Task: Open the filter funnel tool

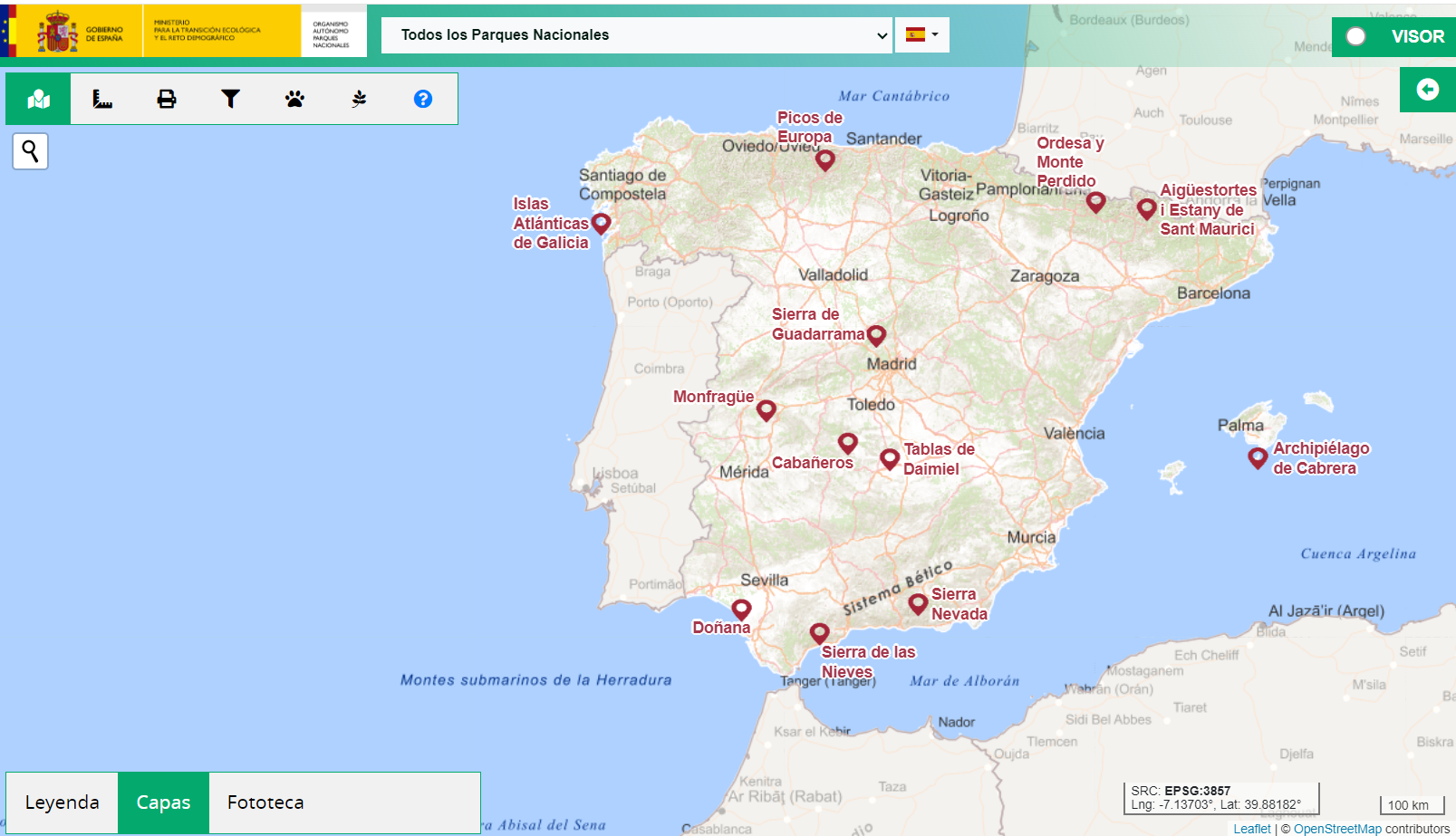Action: [x=230, y=99]
